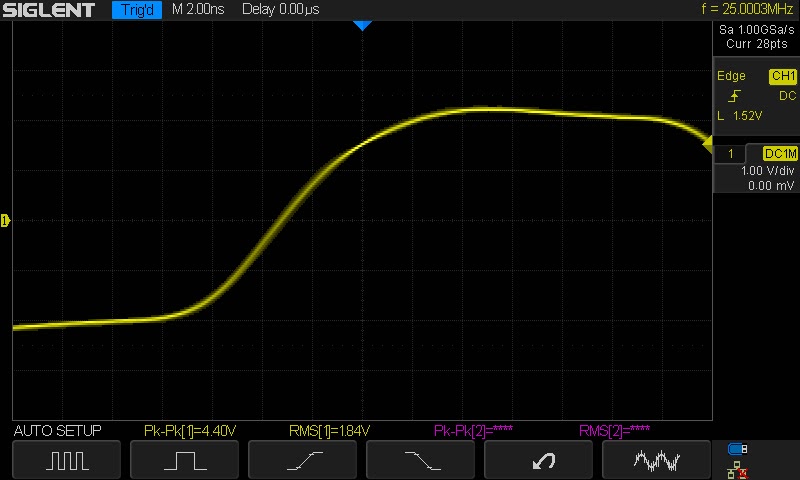
Task: Click the RMS[1]=1.84V measurement
Action: [329, 431]
